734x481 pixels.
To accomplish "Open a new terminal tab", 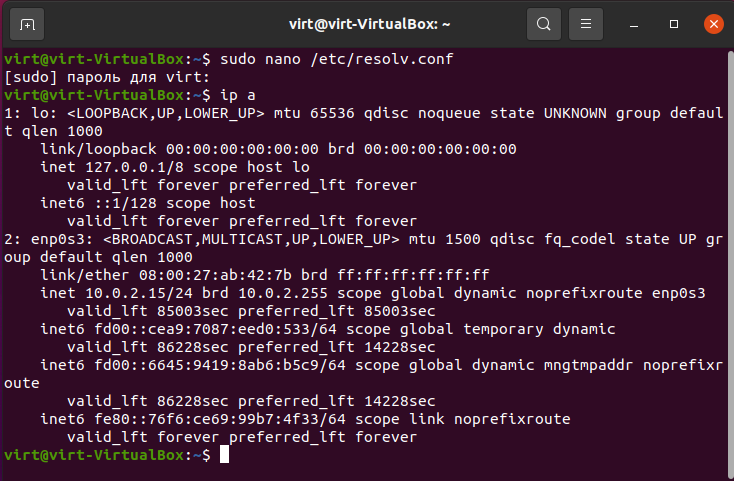I will [27, 24].
